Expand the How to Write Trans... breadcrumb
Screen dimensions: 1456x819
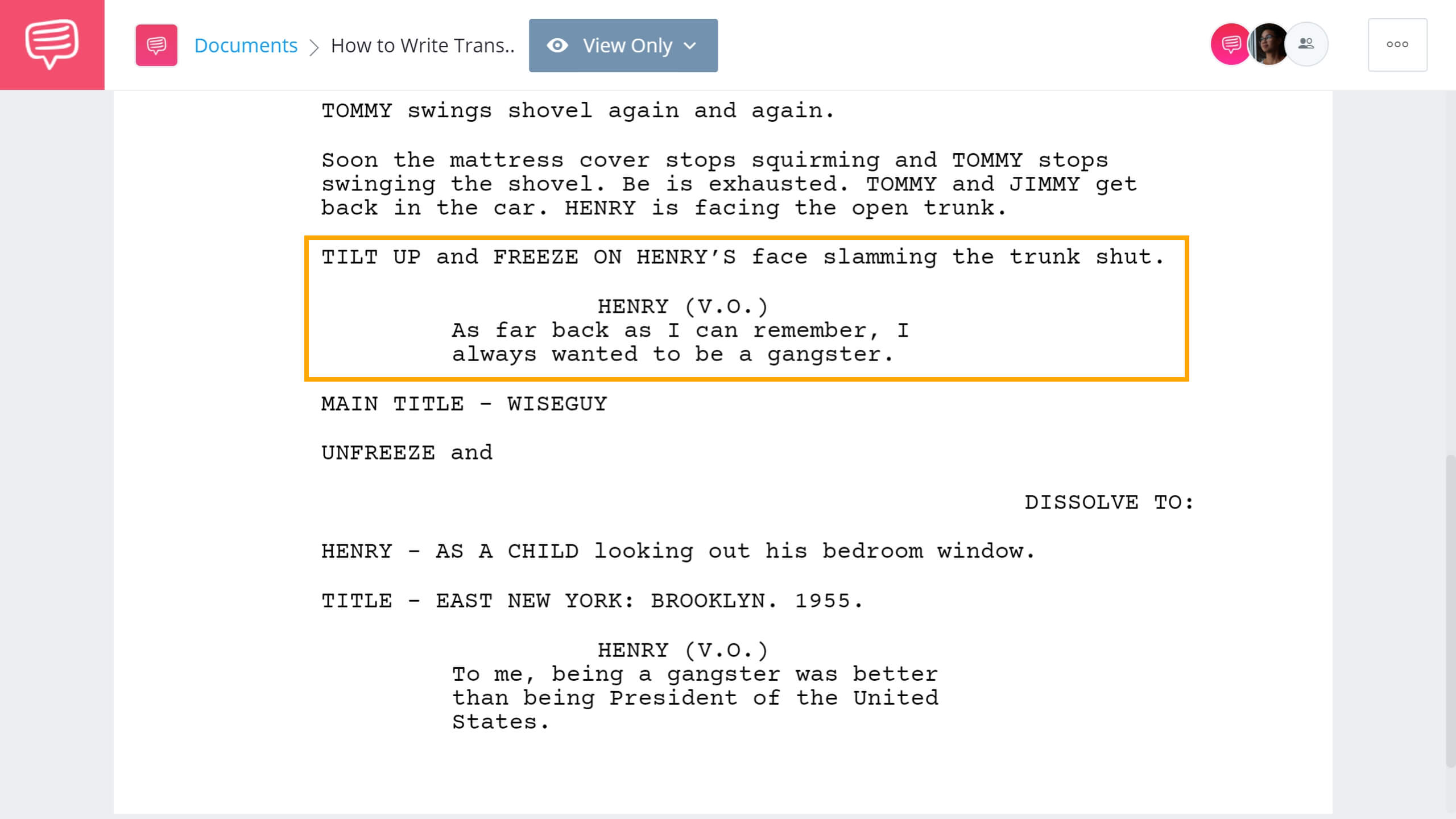tap(422, 45)
